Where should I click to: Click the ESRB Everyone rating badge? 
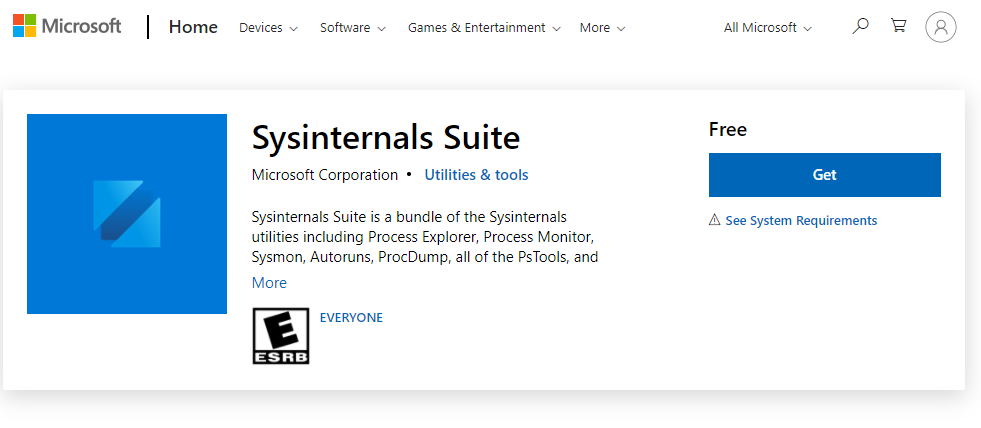pyautogui.click(x=281, y=336)
